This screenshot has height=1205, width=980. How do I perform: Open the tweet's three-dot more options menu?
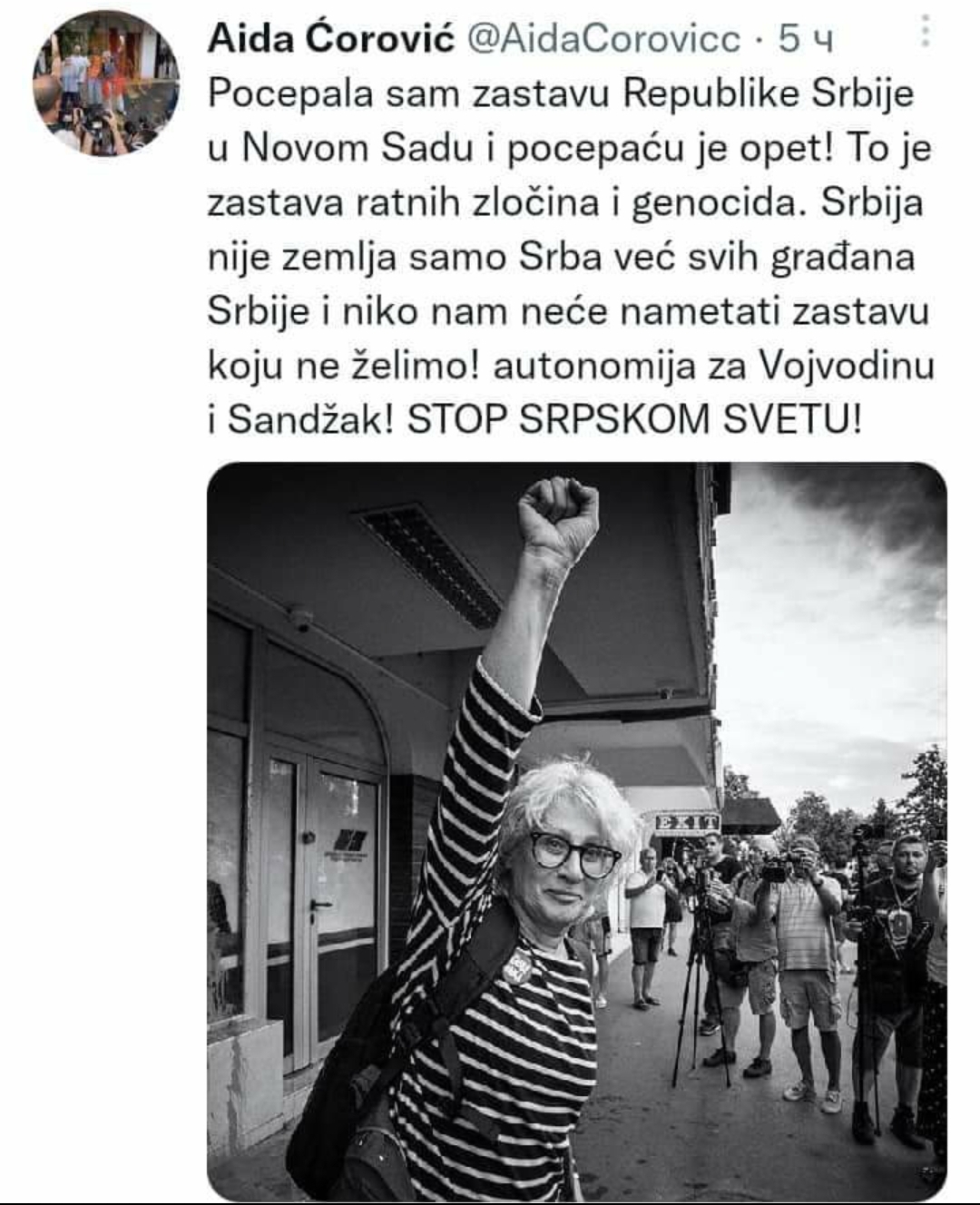click(925, 31)
